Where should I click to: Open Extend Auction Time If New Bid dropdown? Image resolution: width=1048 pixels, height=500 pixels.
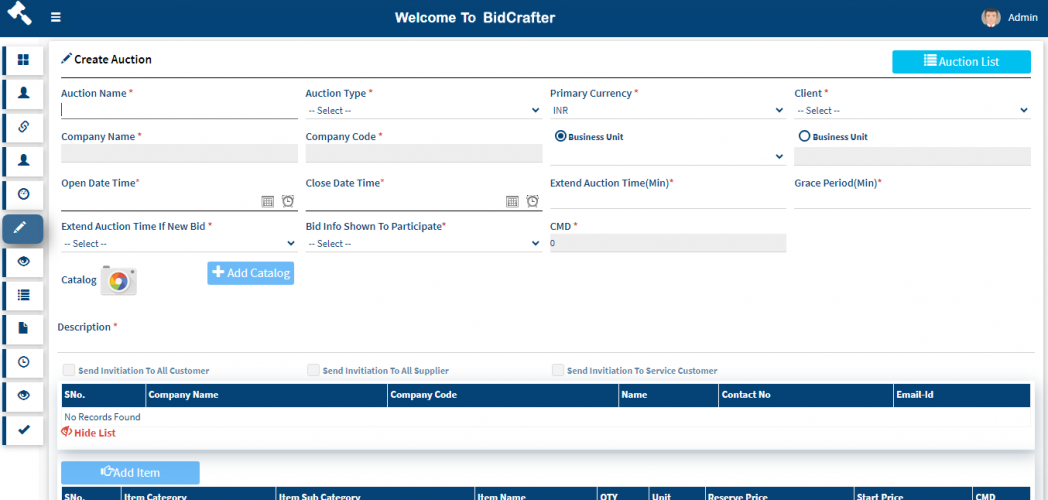[x=179, y=243]
